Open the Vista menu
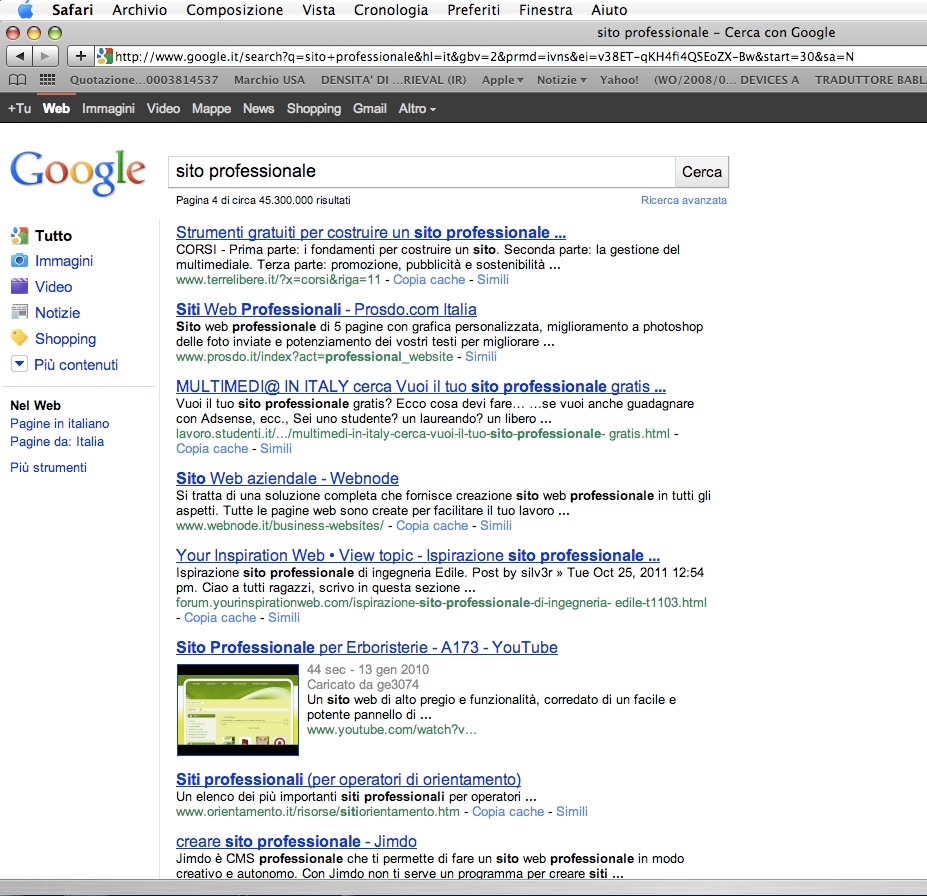 pyautogui.click(x=319, y=9)
